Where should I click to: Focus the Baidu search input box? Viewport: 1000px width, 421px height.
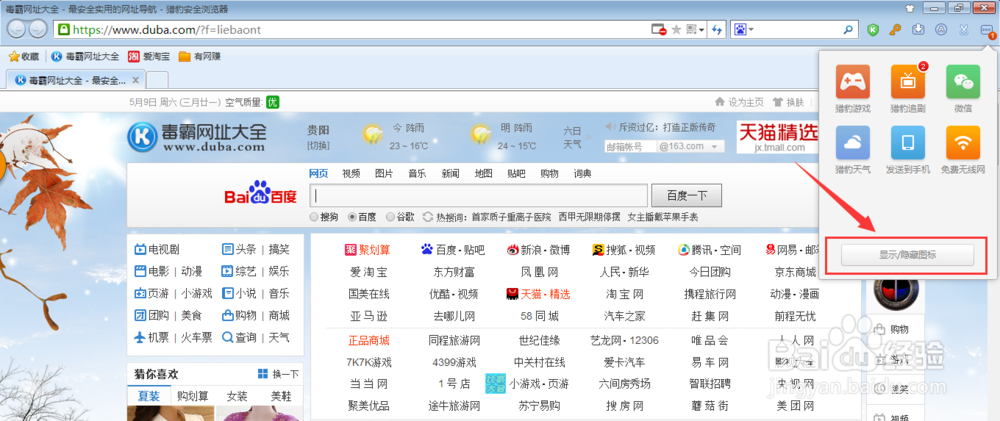click(x=478, y=195)
